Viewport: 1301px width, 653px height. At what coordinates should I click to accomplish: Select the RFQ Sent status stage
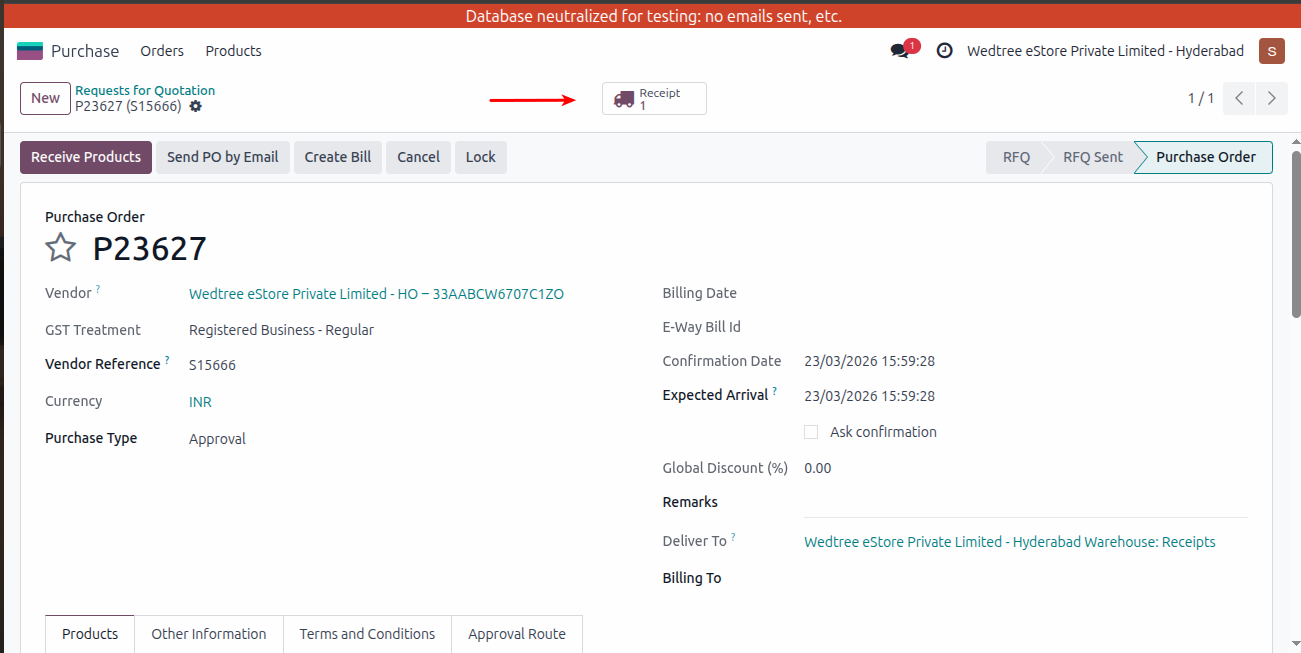1092,157
